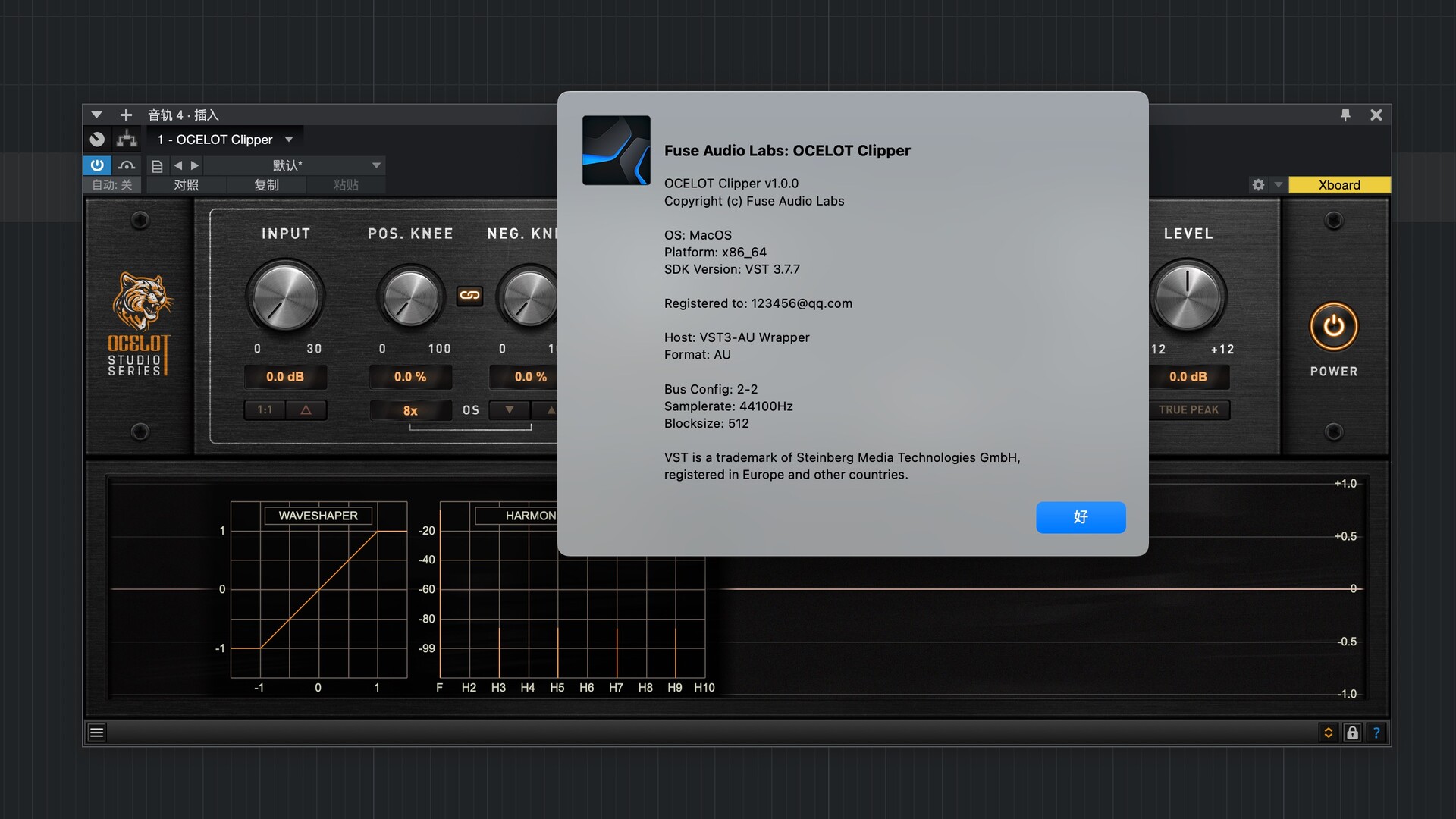
Task: Click the Fuse Audio Labs app icon in dialog
Action: coord(617,150)
